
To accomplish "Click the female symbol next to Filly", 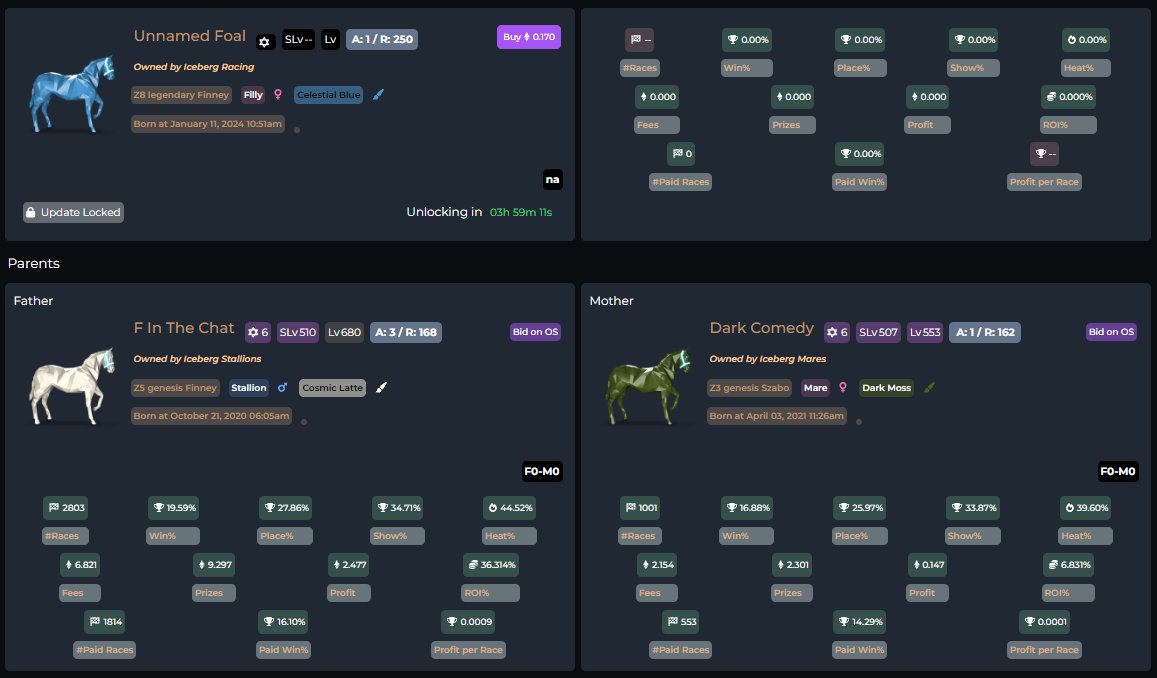I will pos(278,94).
